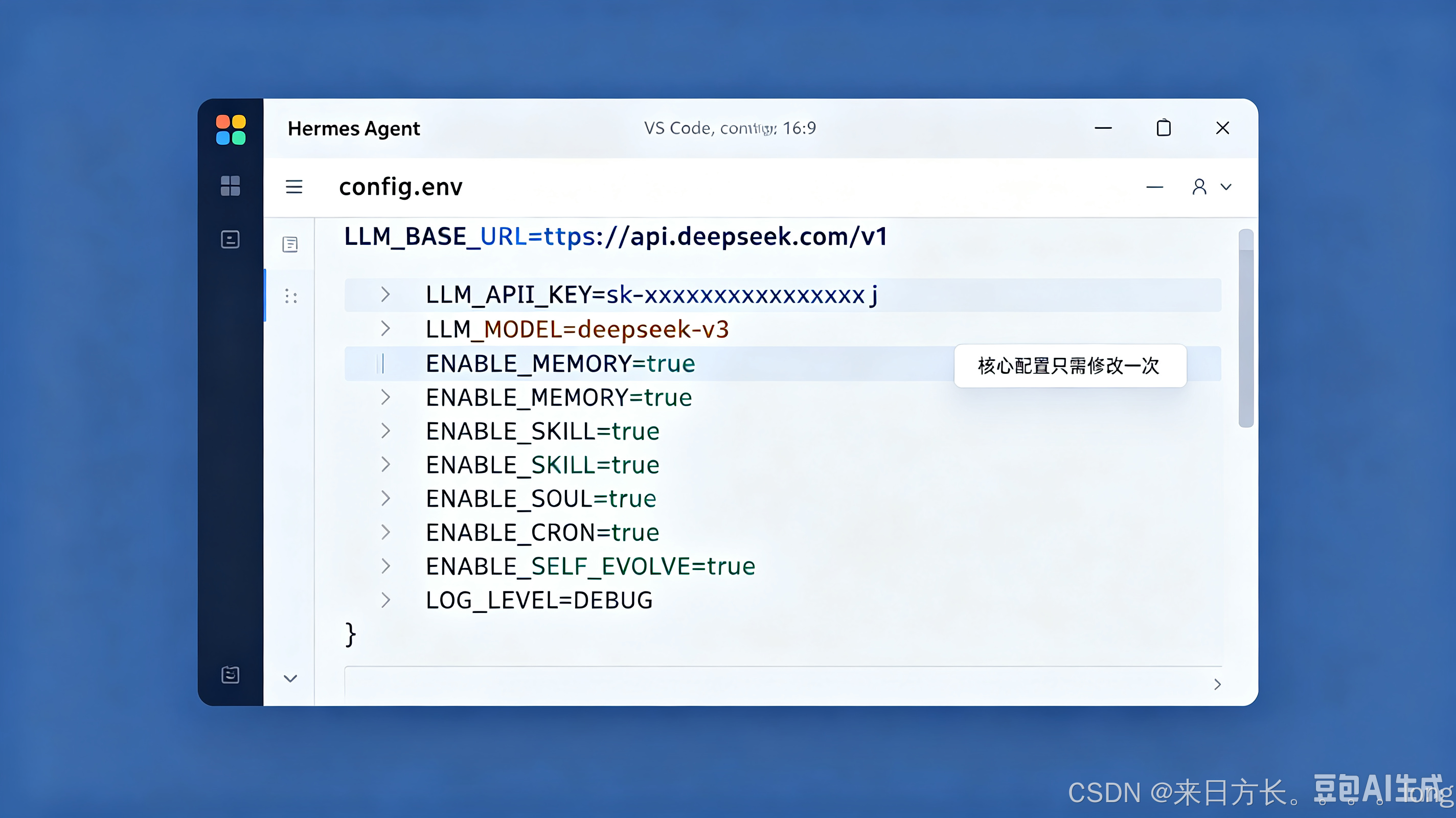Image resolution: width=1456 pixels, height=818 pixels.
Task: Click the LOG_LEVEL=DEBUG text
Action: pyautogui.click(x=539, y=600)
